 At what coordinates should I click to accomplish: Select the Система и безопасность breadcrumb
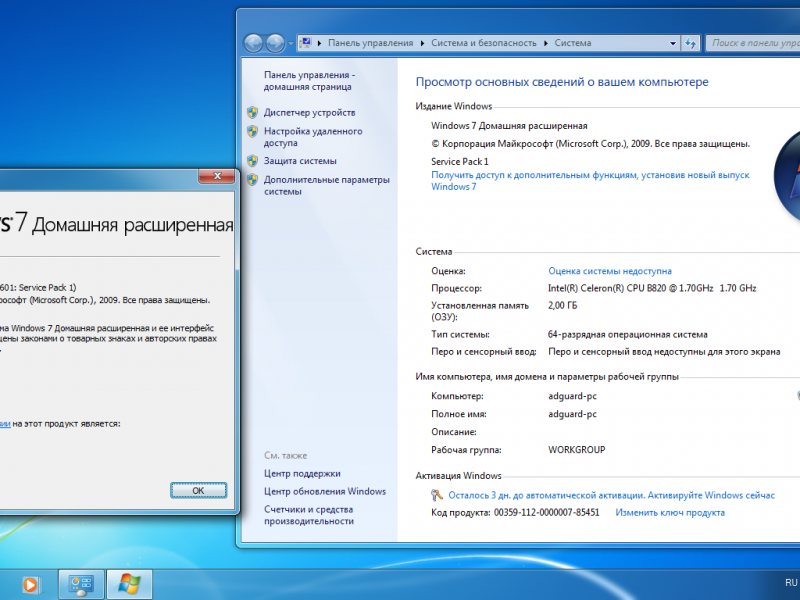484,43
